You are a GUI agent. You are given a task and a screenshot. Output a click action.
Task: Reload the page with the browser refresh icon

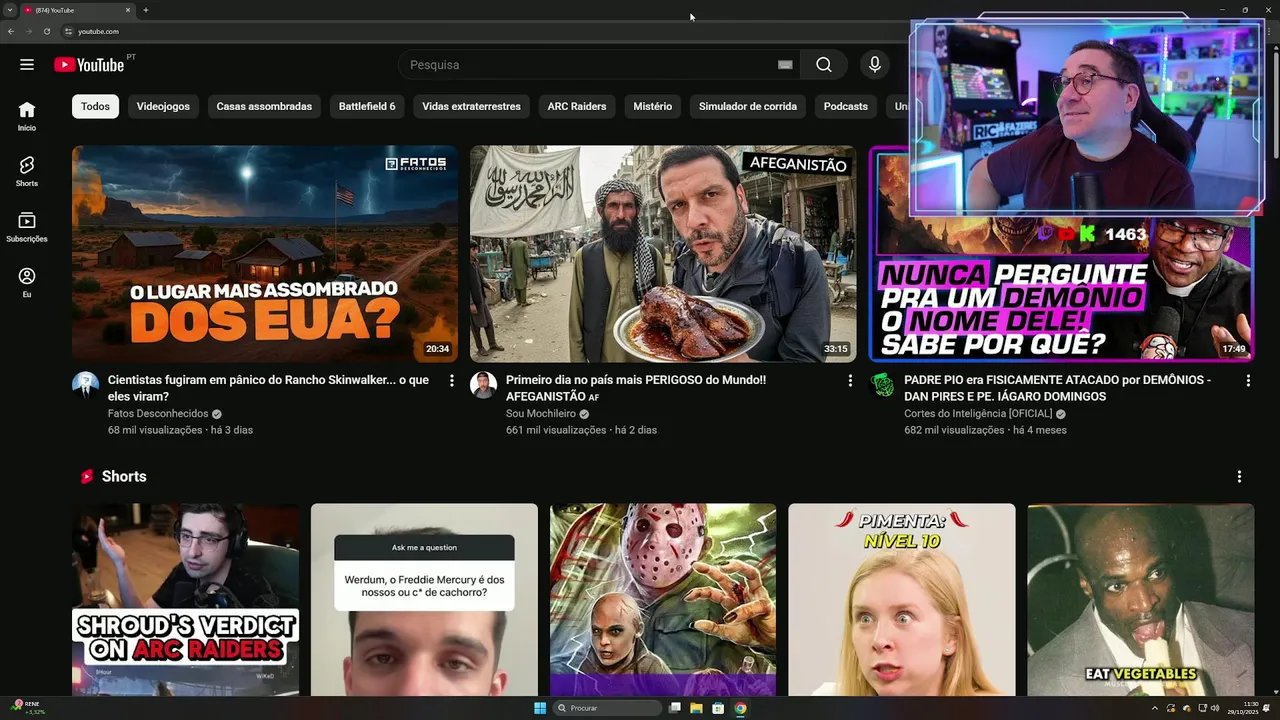tap(46, 31)
